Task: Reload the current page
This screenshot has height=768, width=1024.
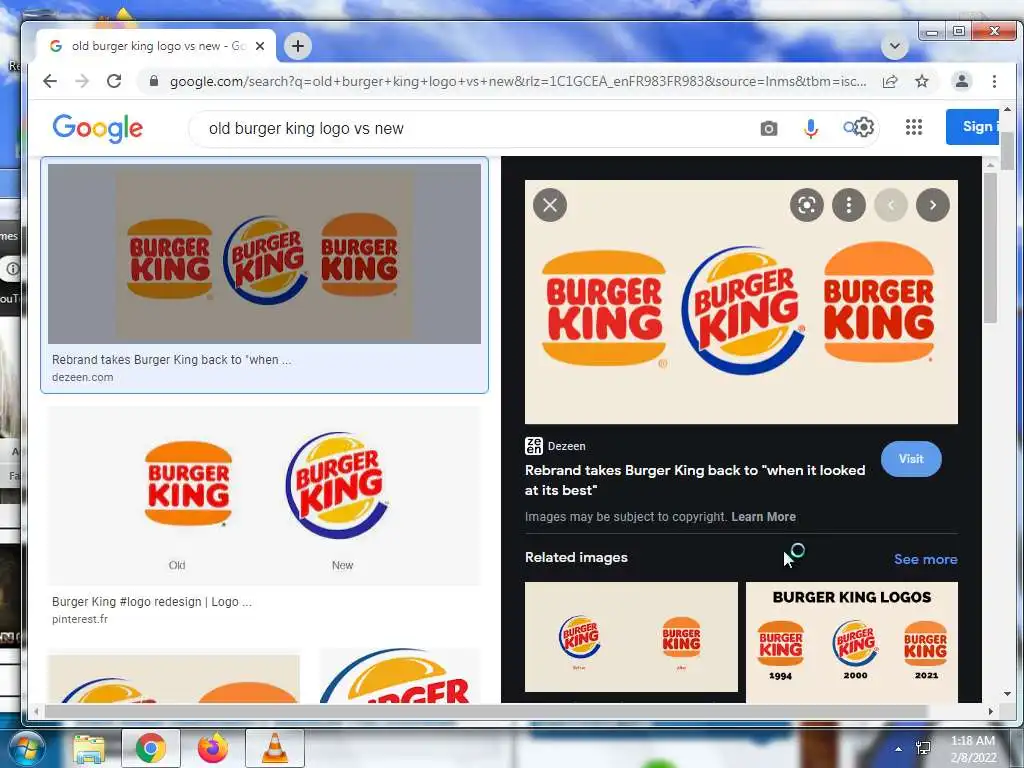Action: (x=114, y=81)
